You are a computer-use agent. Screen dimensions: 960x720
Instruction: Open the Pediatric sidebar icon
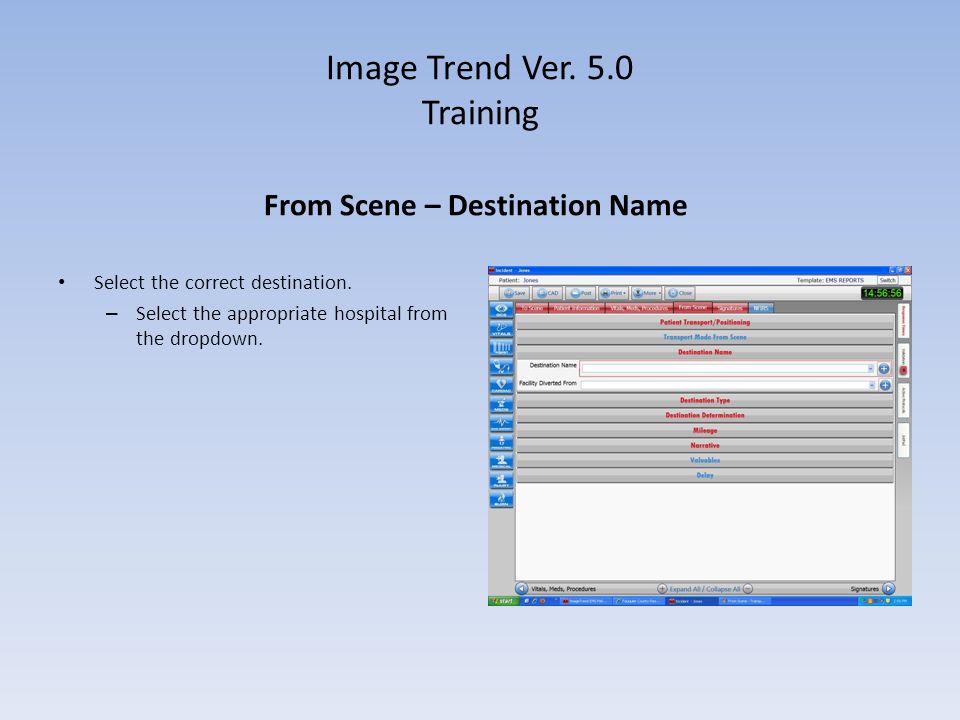pyautogui.click(x=501, y=442)
